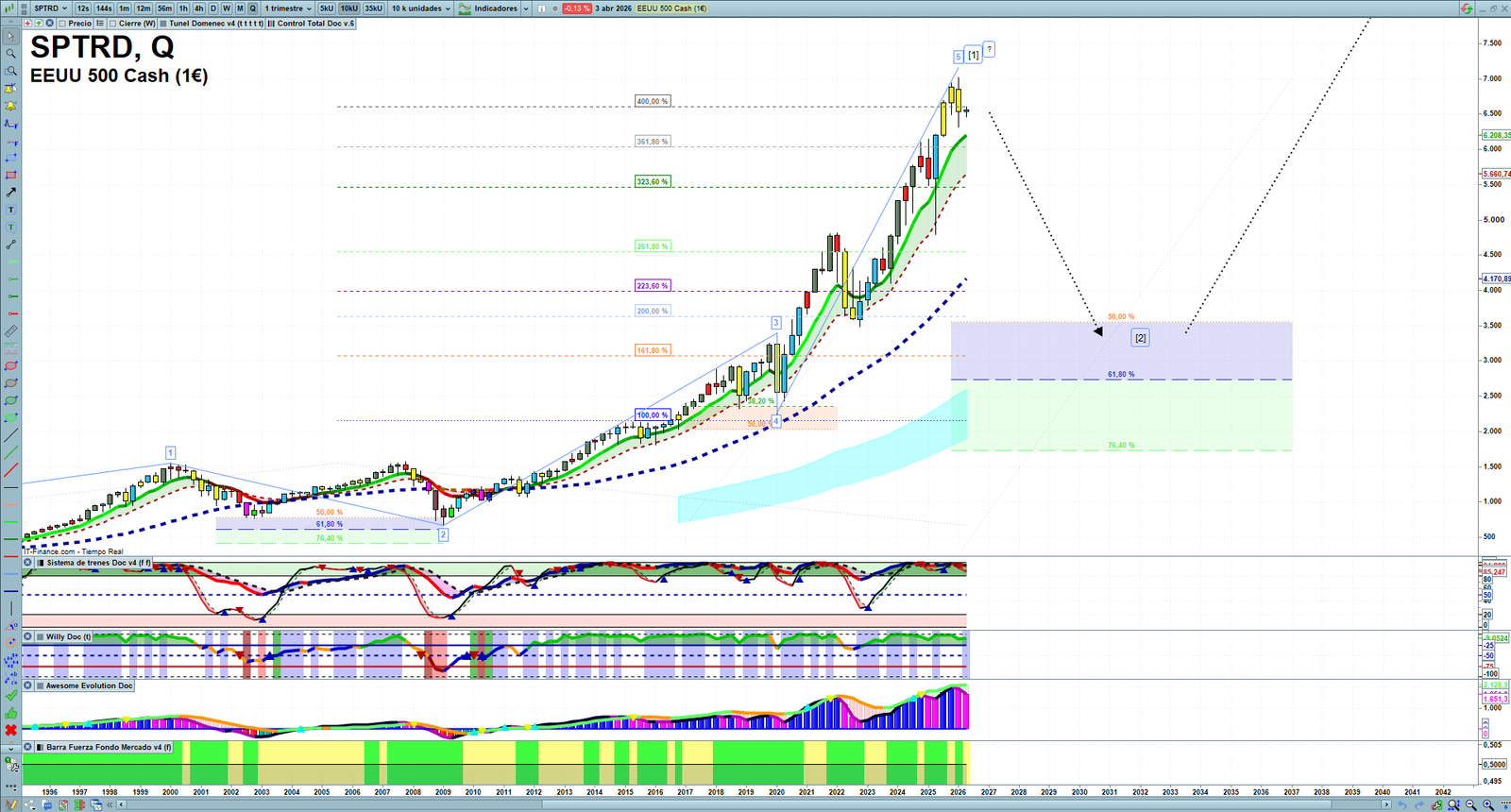Select the M monthly timeframe button
The height and width of the screenshot is (812, 1511).
[240, 8]
